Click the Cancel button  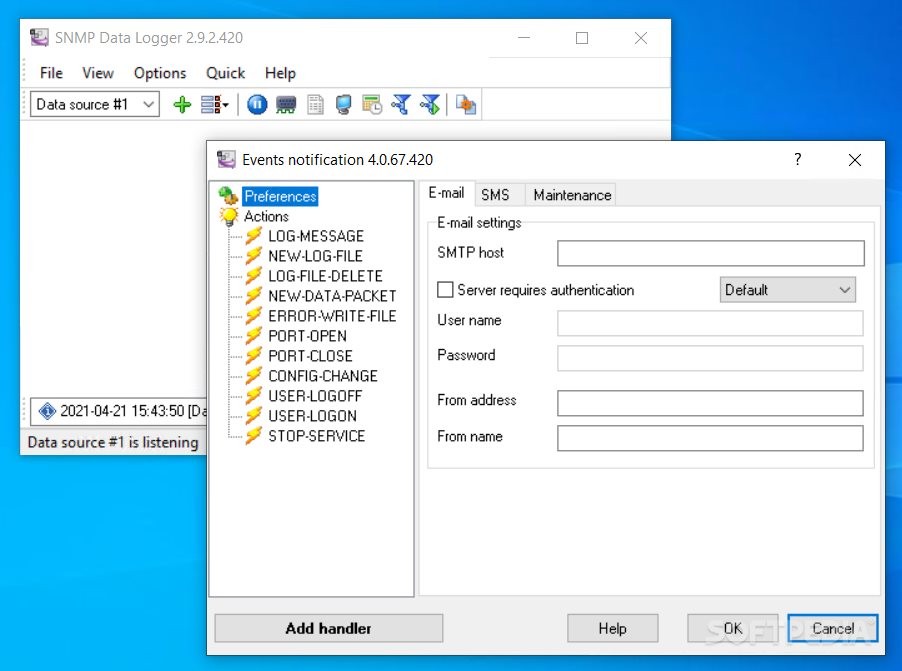point(833,628)
